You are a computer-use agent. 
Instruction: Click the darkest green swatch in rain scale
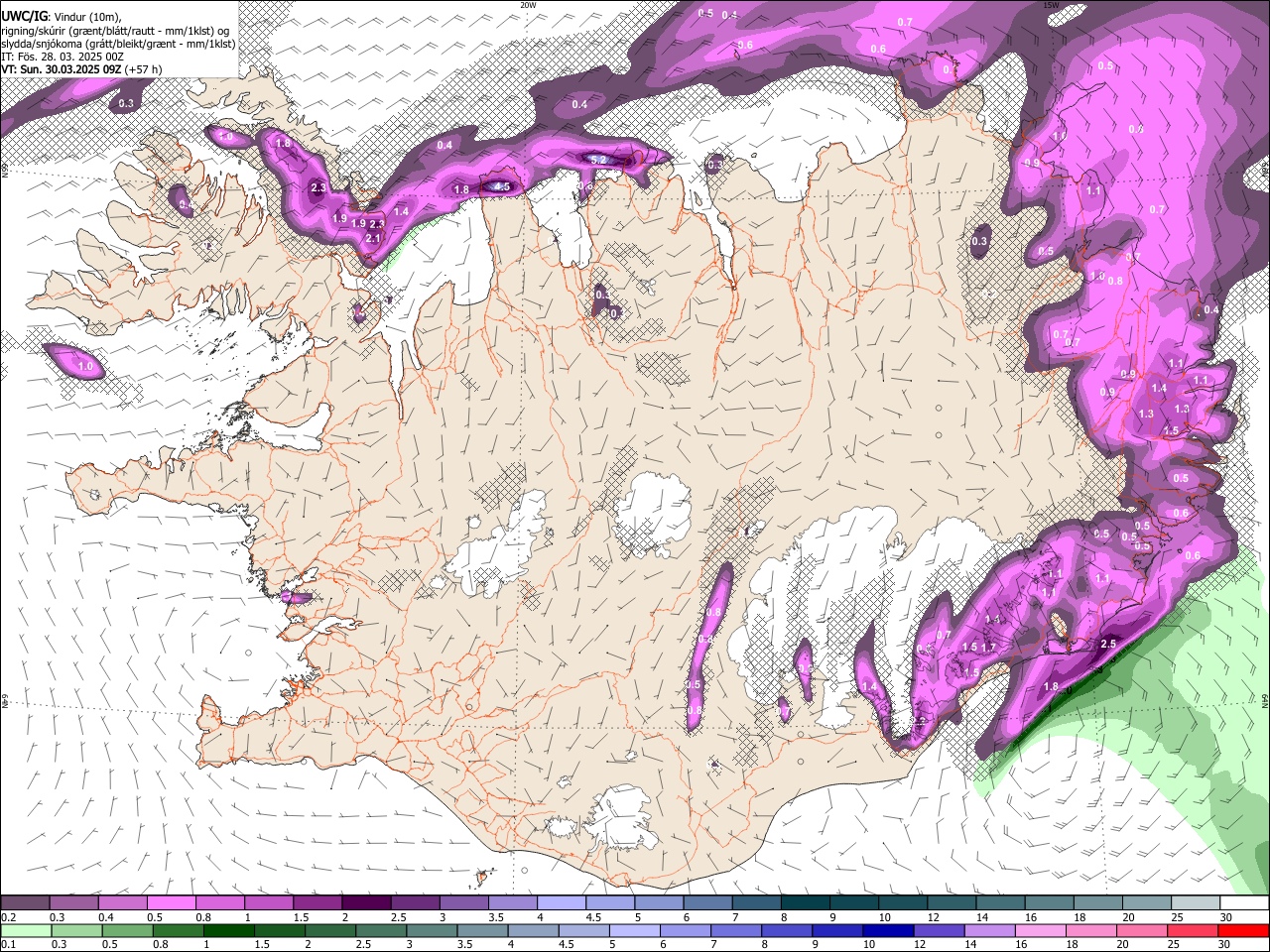[x=229, y=930]
